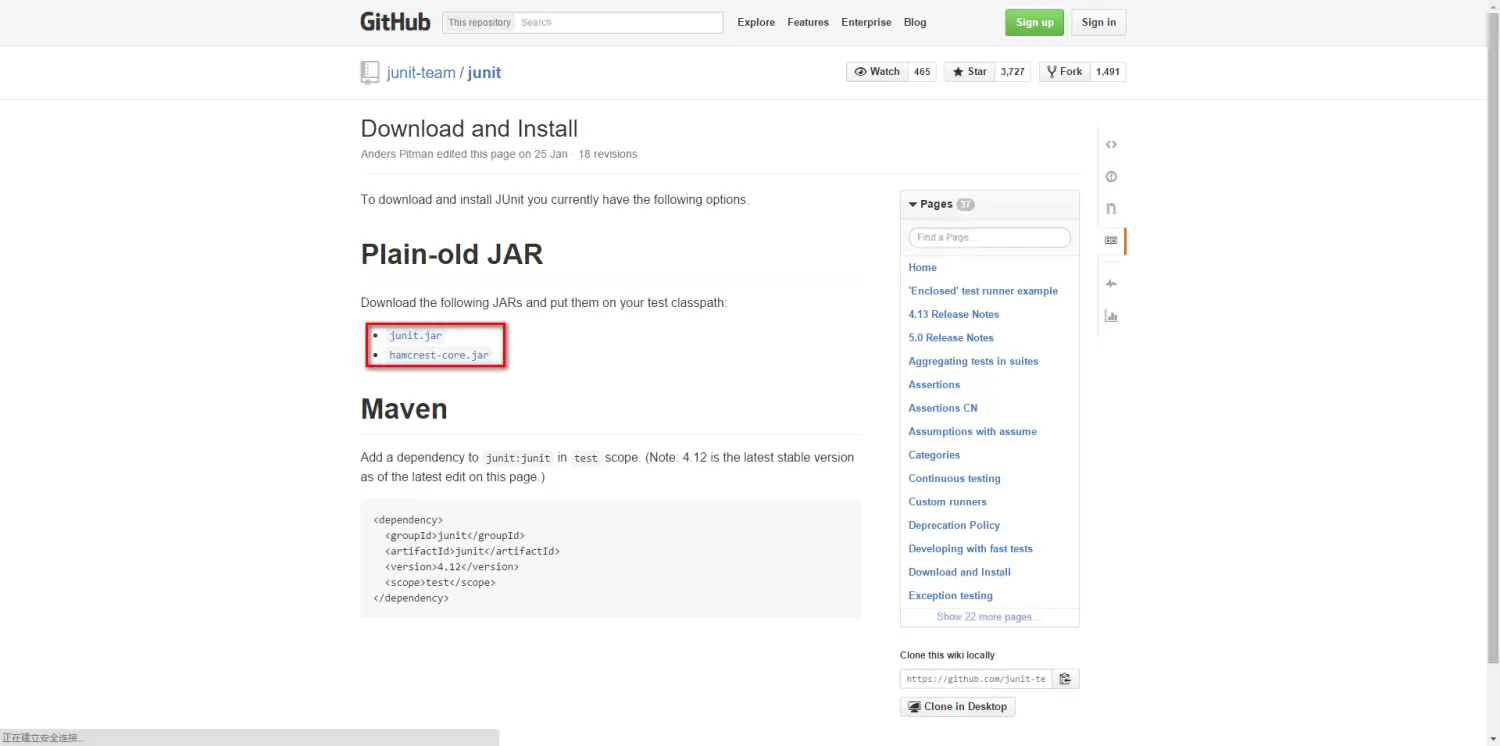This screenshot has width=1500, height=746.
Task: Click the 正在建立安全连接 status bar text
Action: [43, 738]
